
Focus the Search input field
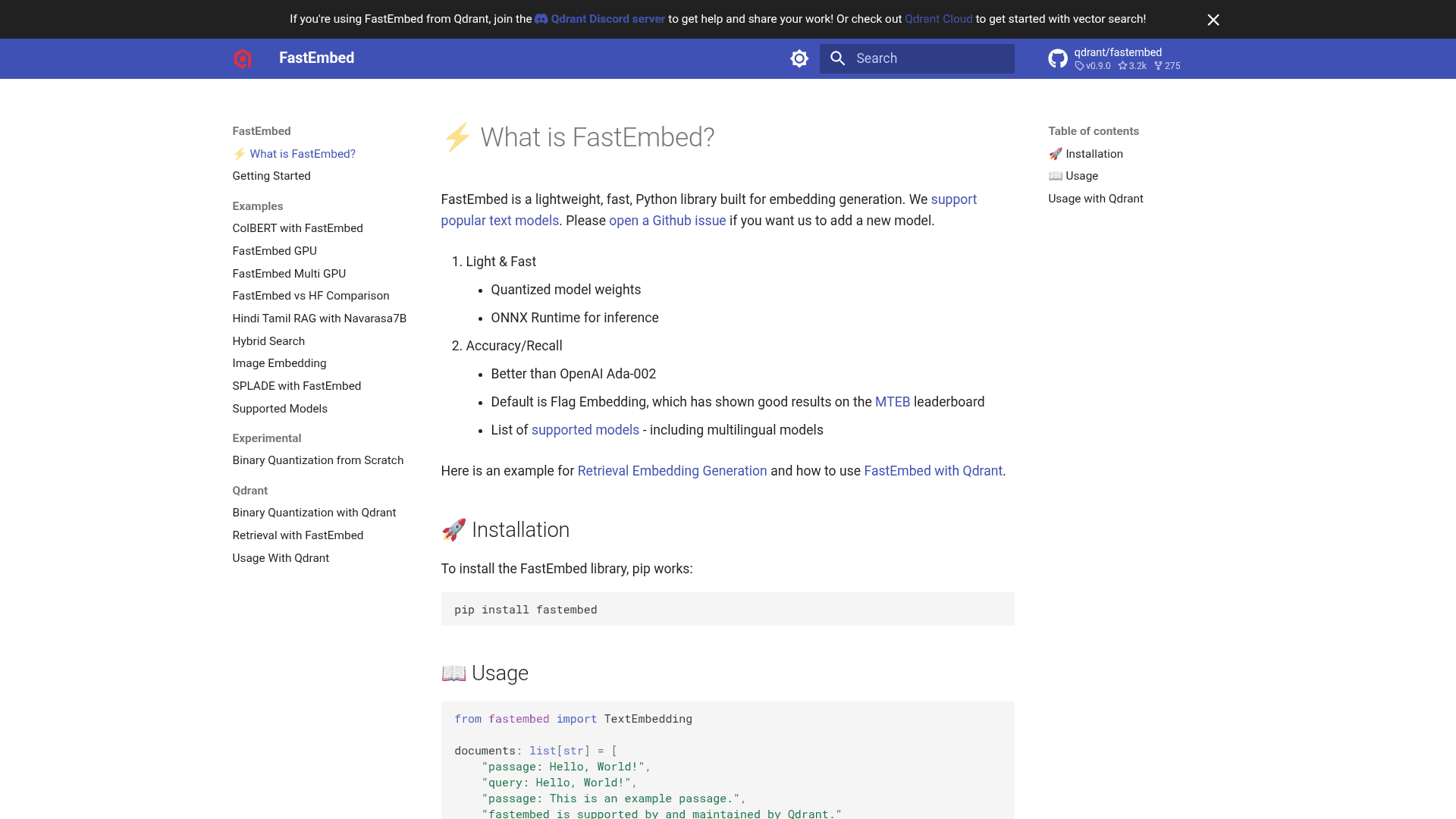(x=917, y=58)
